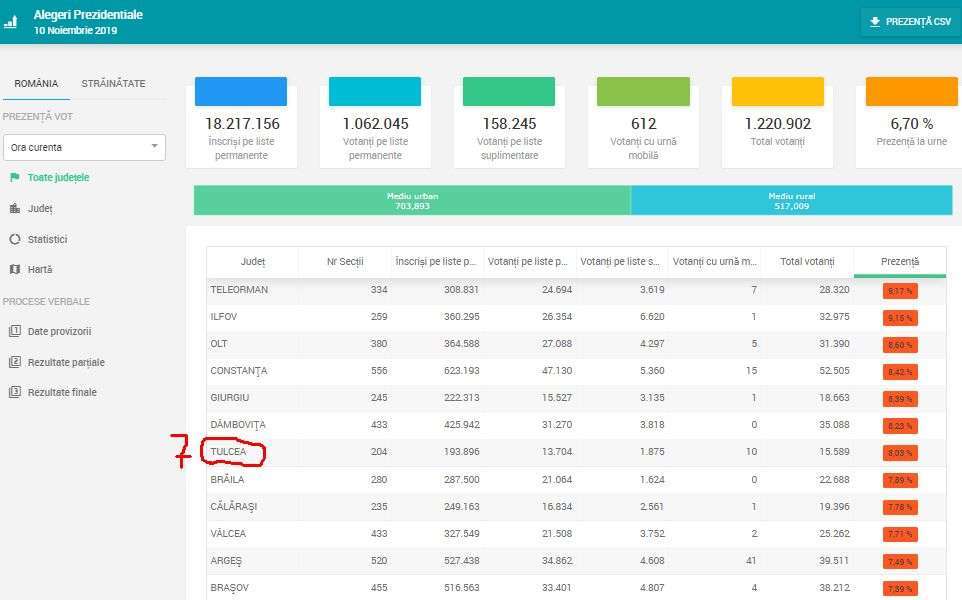Click the Date provizorii document icon

coord(15,331)
